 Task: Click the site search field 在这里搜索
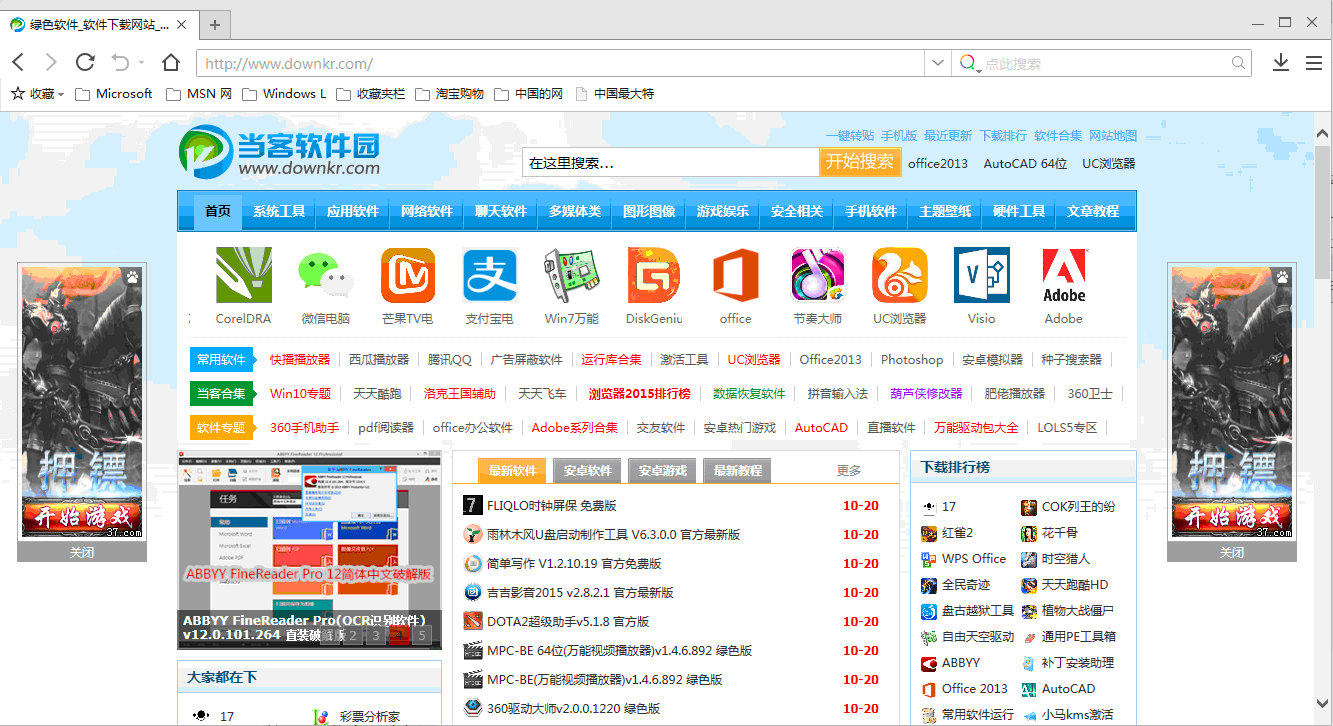(670, 162)
